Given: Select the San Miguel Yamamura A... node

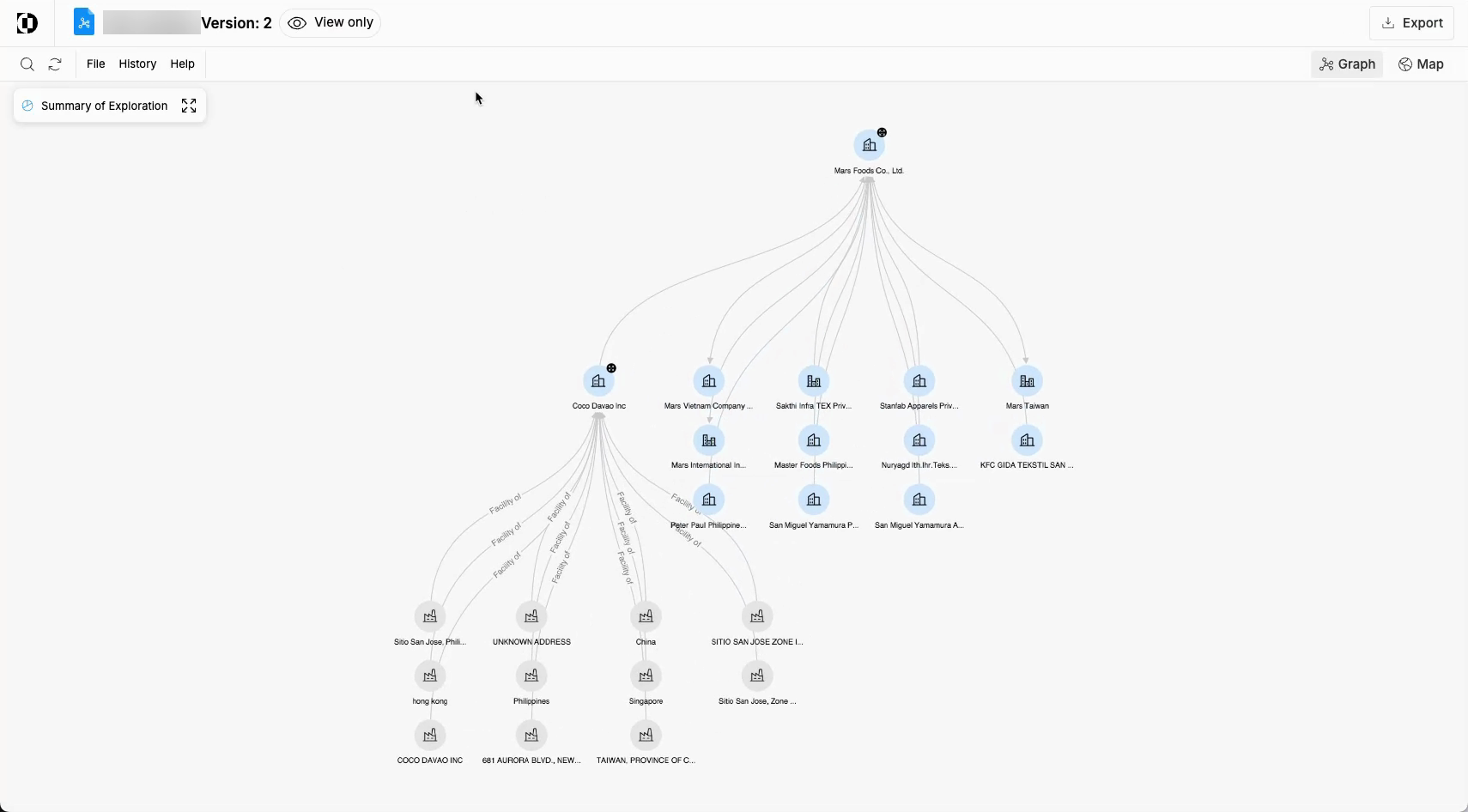Looking at the screenshot, I should point(919,500).
